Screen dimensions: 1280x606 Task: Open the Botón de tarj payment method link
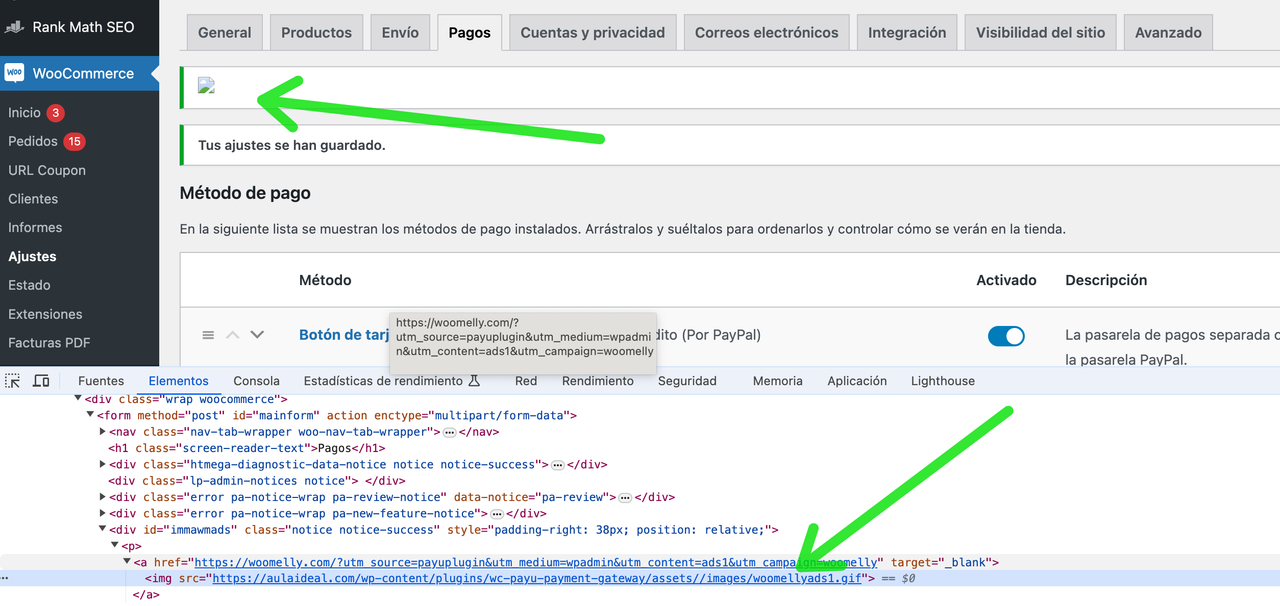click(x=344, y=335)
